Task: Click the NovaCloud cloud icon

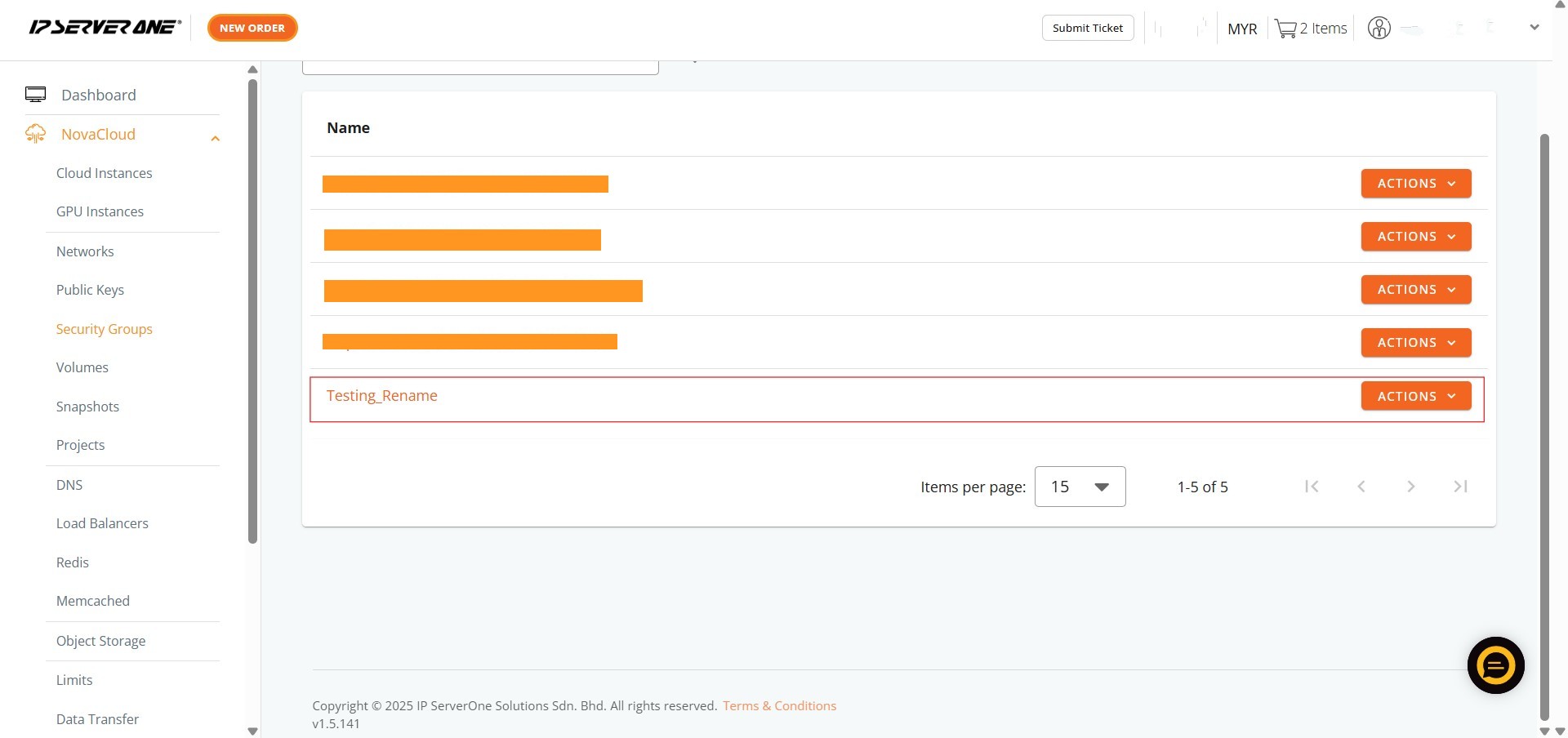Action: (x=35, y=134)
